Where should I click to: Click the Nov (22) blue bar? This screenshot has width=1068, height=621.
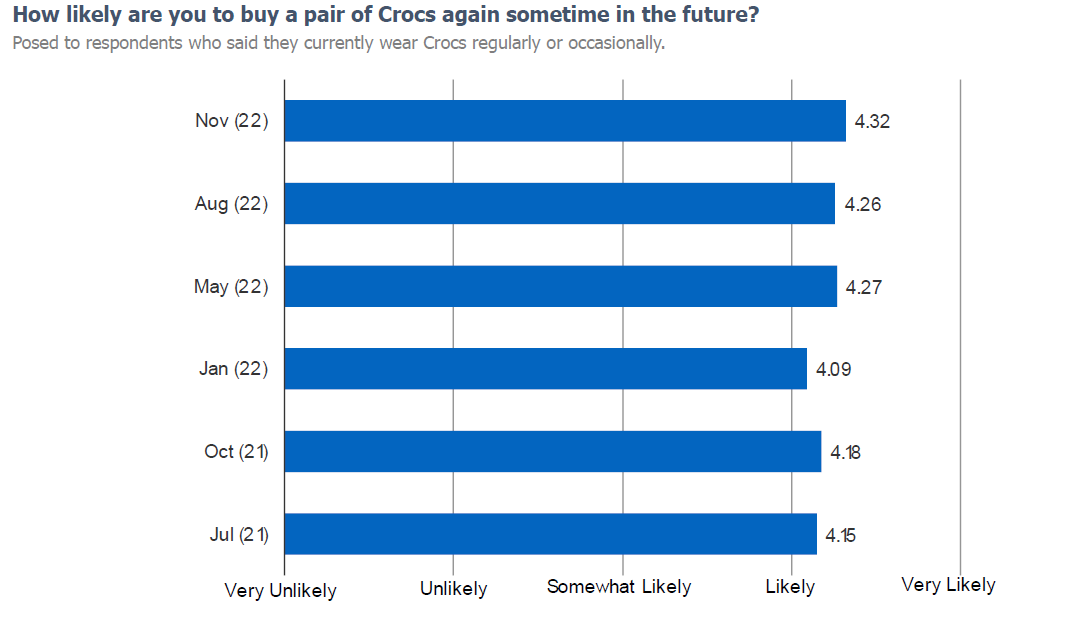coord(565,121)
